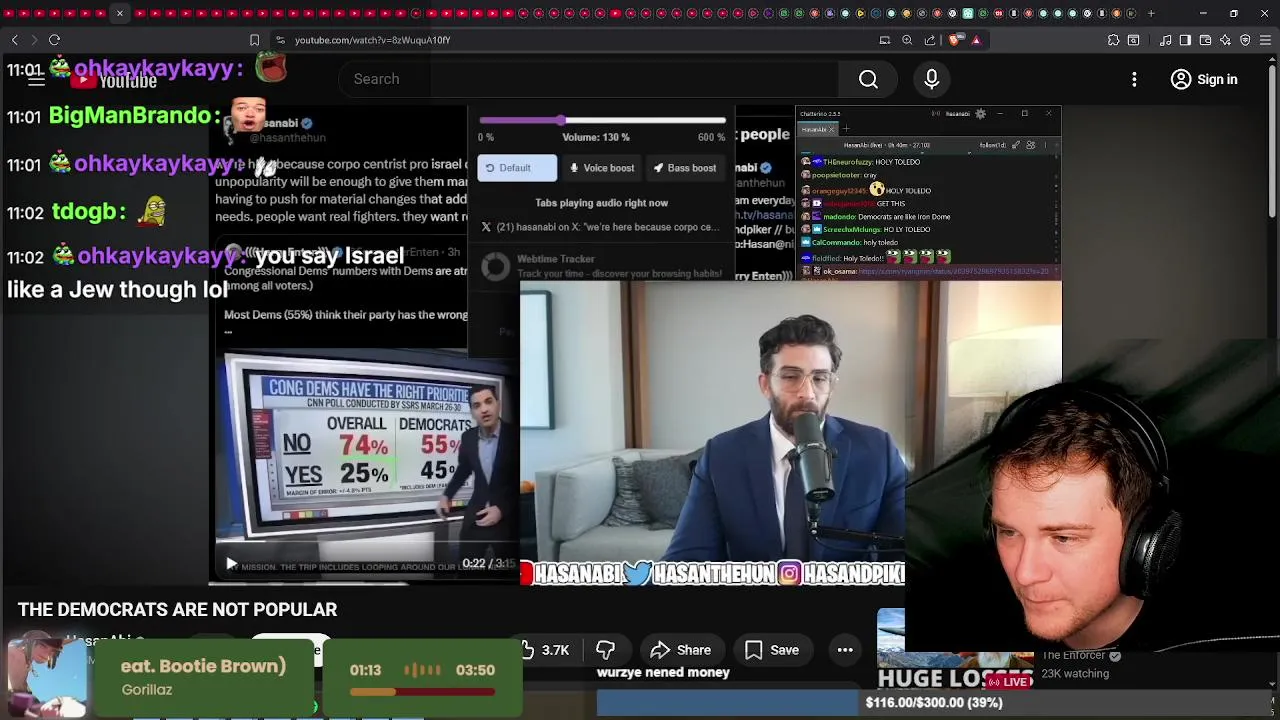Image resolution: width=1280 pixels, height=720 pixels.
Task: Close the HasanAbi Chatterino tab
Action: pos(831,129)
